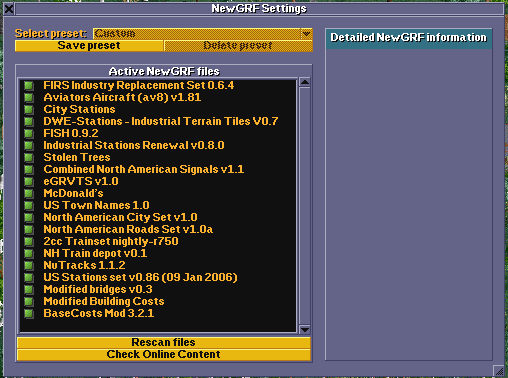Close the NewGRF Settings window

click(x=9, y=9)
